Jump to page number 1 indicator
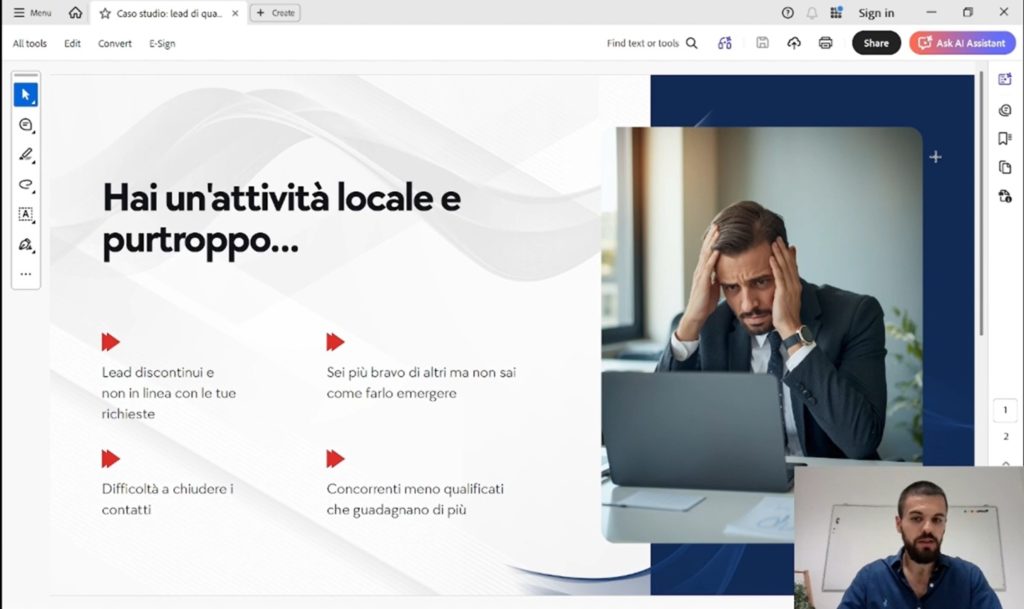This screenshot has height=609, width=1024. coord(1005,410)
